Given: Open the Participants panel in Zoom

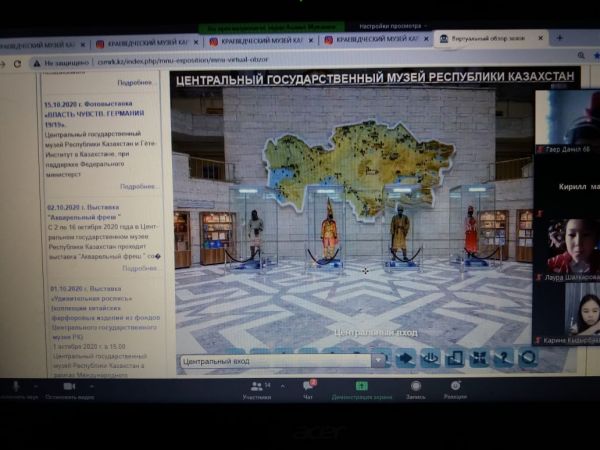Looking at the screenshot, I should (259, 387).
